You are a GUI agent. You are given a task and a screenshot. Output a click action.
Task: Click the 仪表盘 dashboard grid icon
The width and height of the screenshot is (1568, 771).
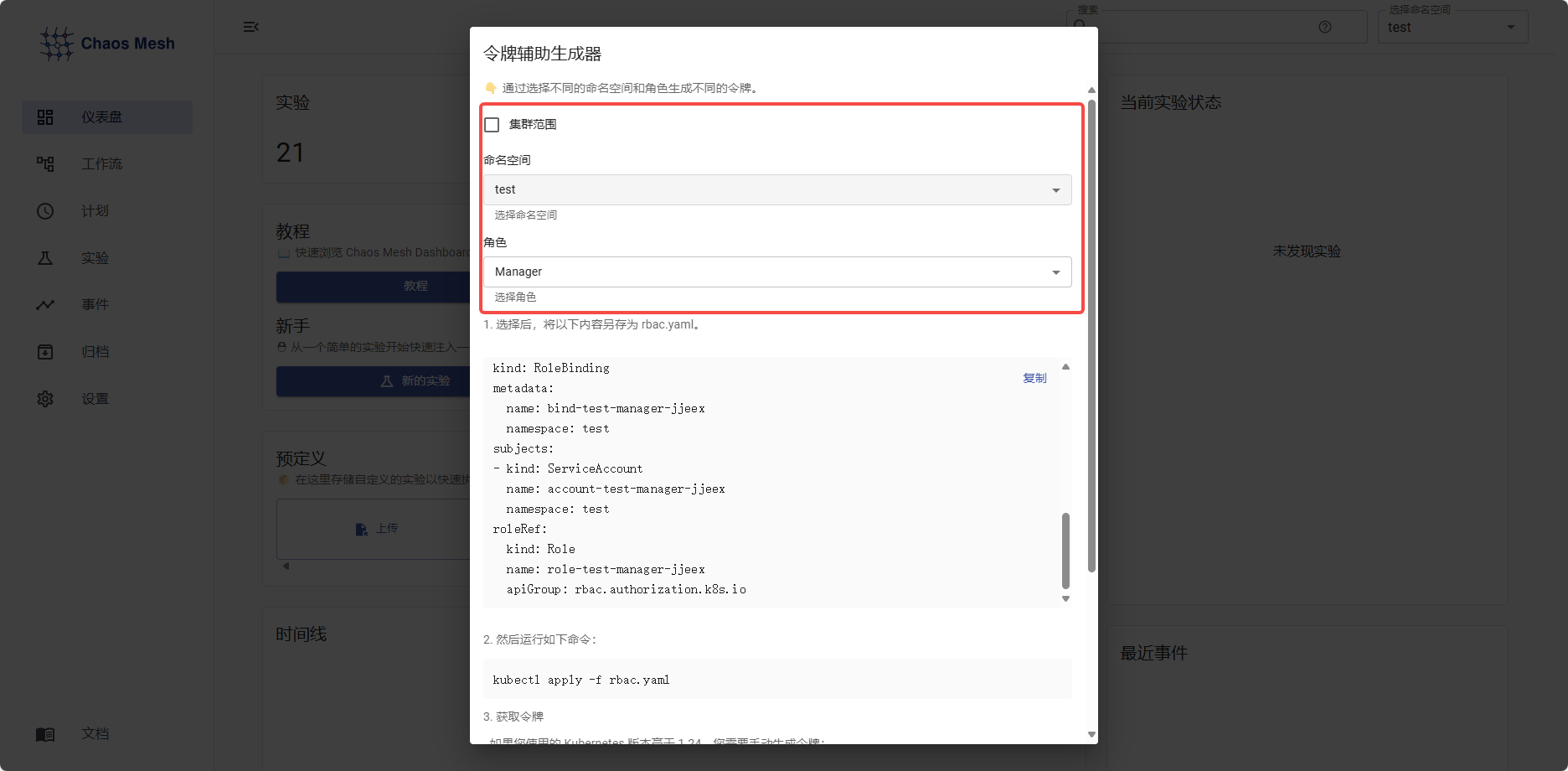click(45, 117)
